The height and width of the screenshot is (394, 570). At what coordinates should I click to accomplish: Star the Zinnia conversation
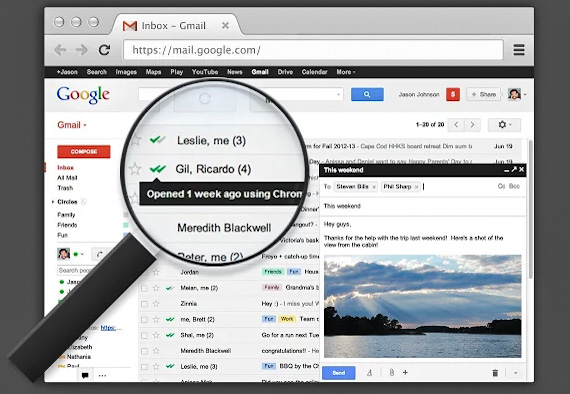point(156,303)
